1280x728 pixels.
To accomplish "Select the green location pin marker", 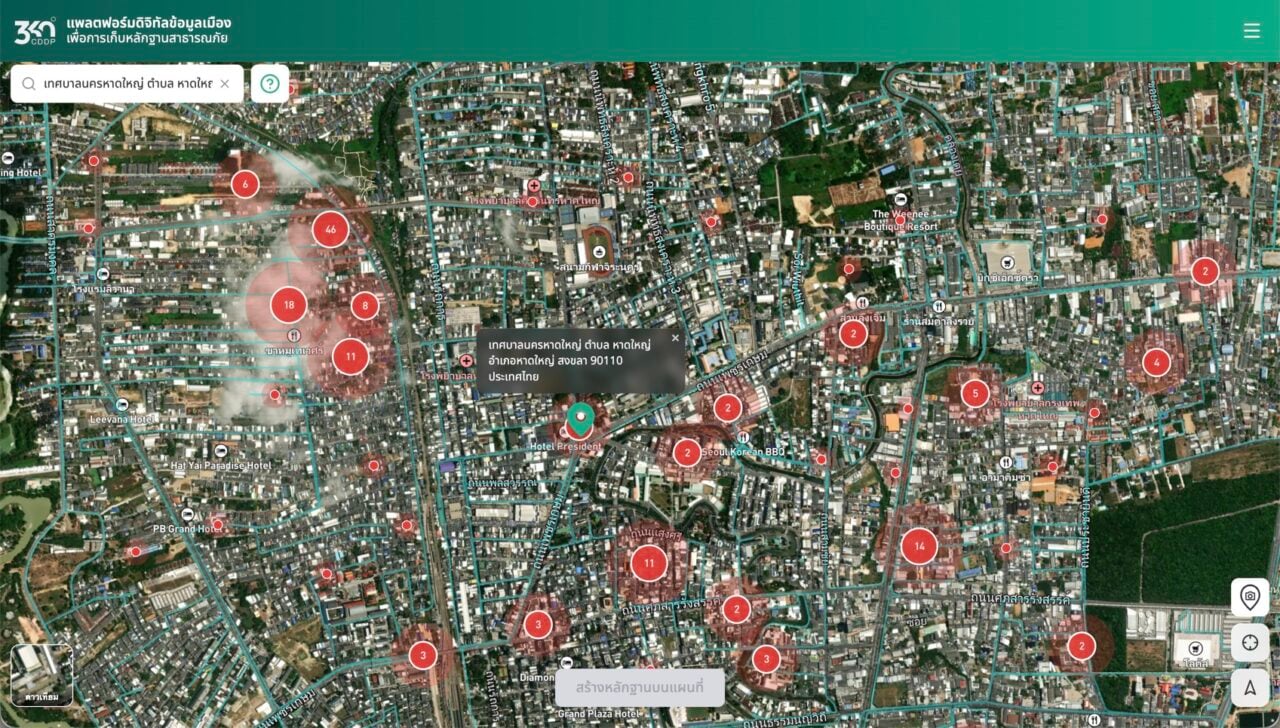I will click(580, 418).
